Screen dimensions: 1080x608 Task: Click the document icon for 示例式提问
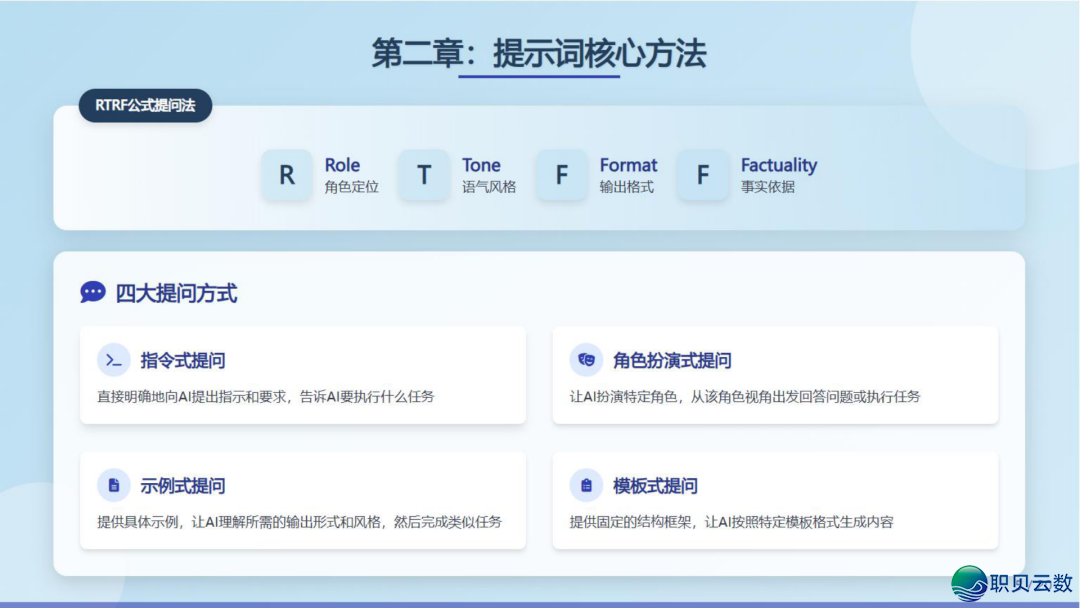coord(114,485)
